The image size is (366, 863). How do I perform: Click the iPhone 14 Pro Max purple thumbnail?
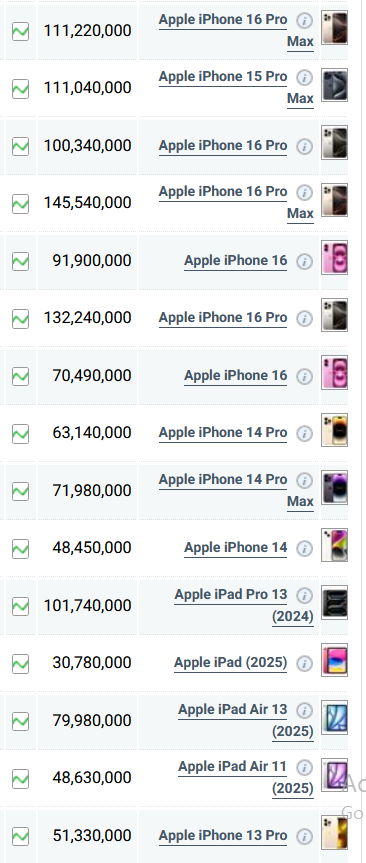pyautogui.click(x=335, y=488)
